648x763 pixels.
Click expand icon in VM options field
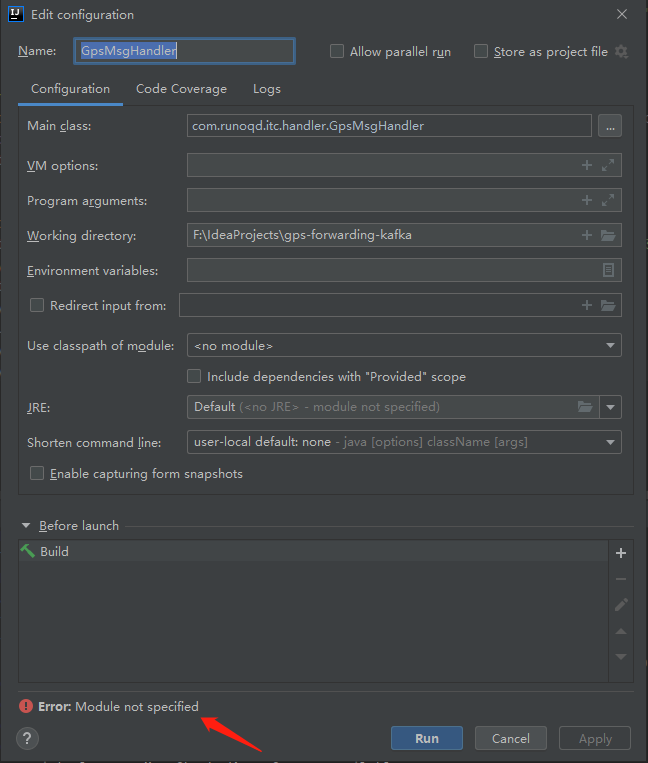(608, 166)
